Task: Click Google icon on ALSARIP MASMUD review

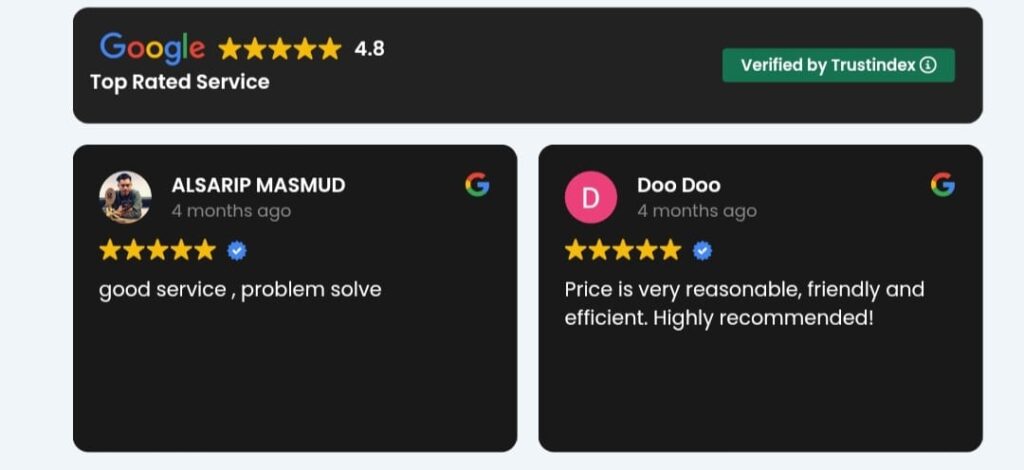Action: (477, 184)
